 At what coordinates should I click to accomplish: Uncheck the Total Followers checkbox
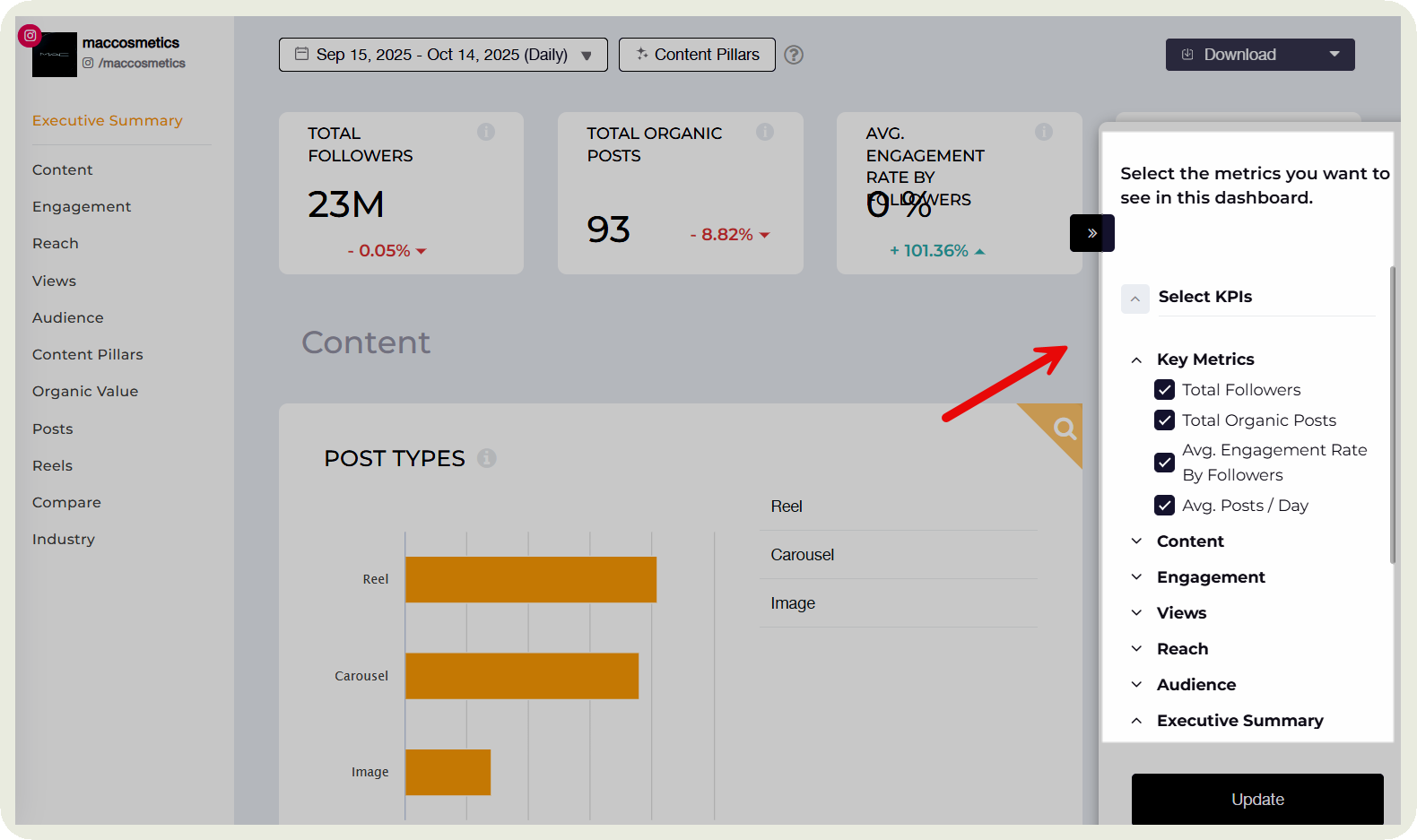(1164, 390)
